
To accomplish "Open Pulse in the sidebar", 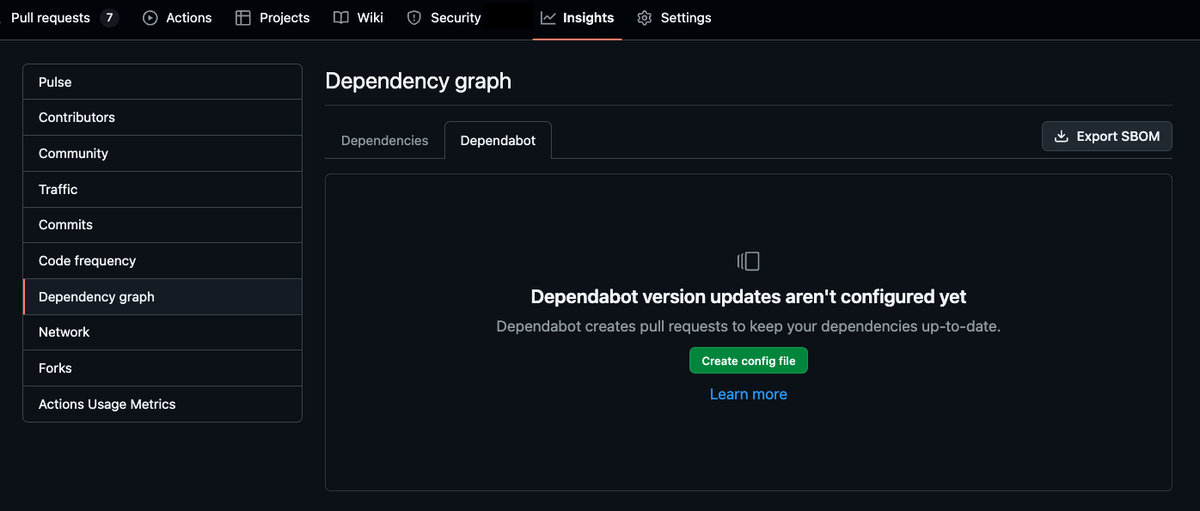I will point(162,82).
